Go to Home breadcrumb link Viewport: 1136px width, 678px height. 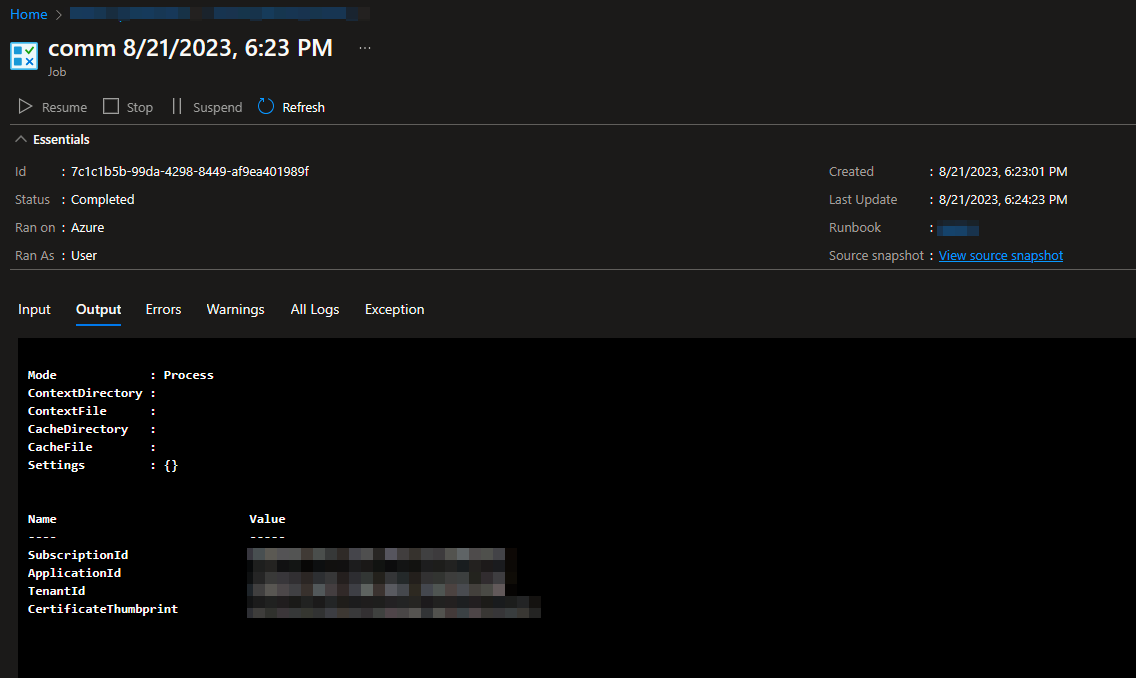(28, 14)
